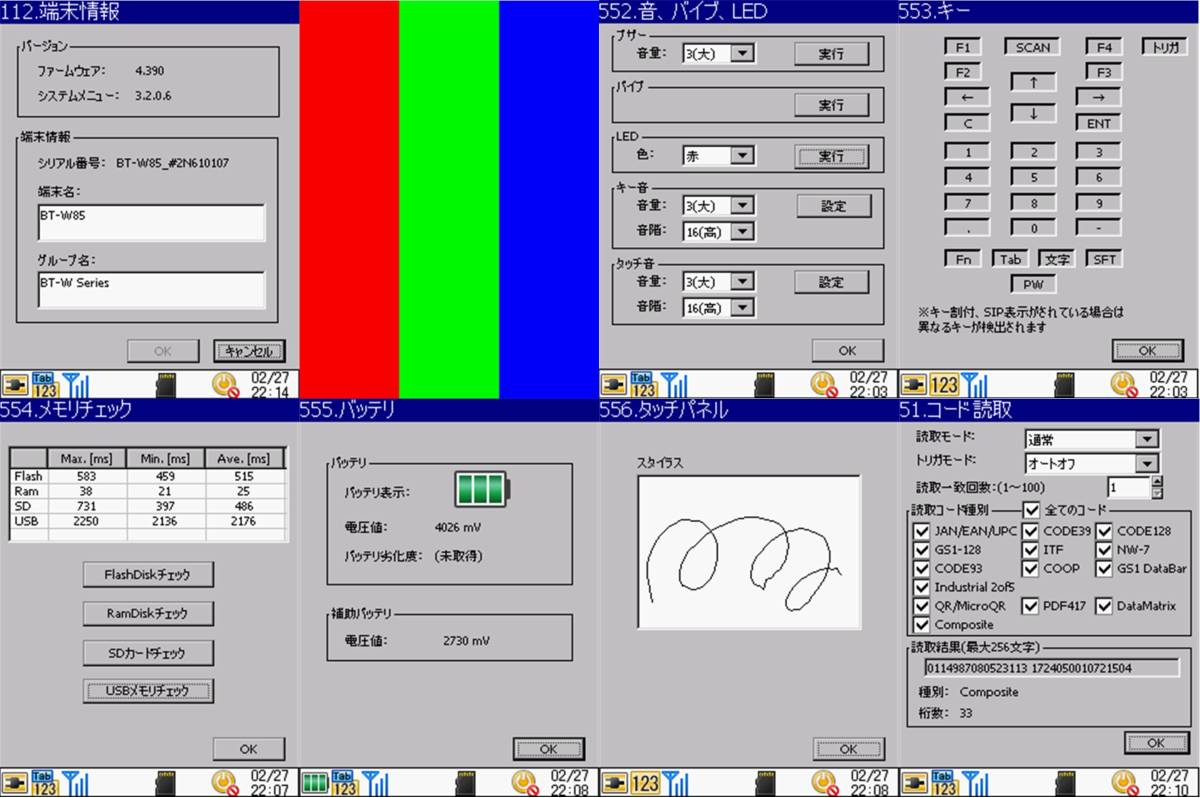The height and width of the screenshot is (798, 1200).
Task: Click the 端末名 field containing BT-W85
Action: pos(152,224)
